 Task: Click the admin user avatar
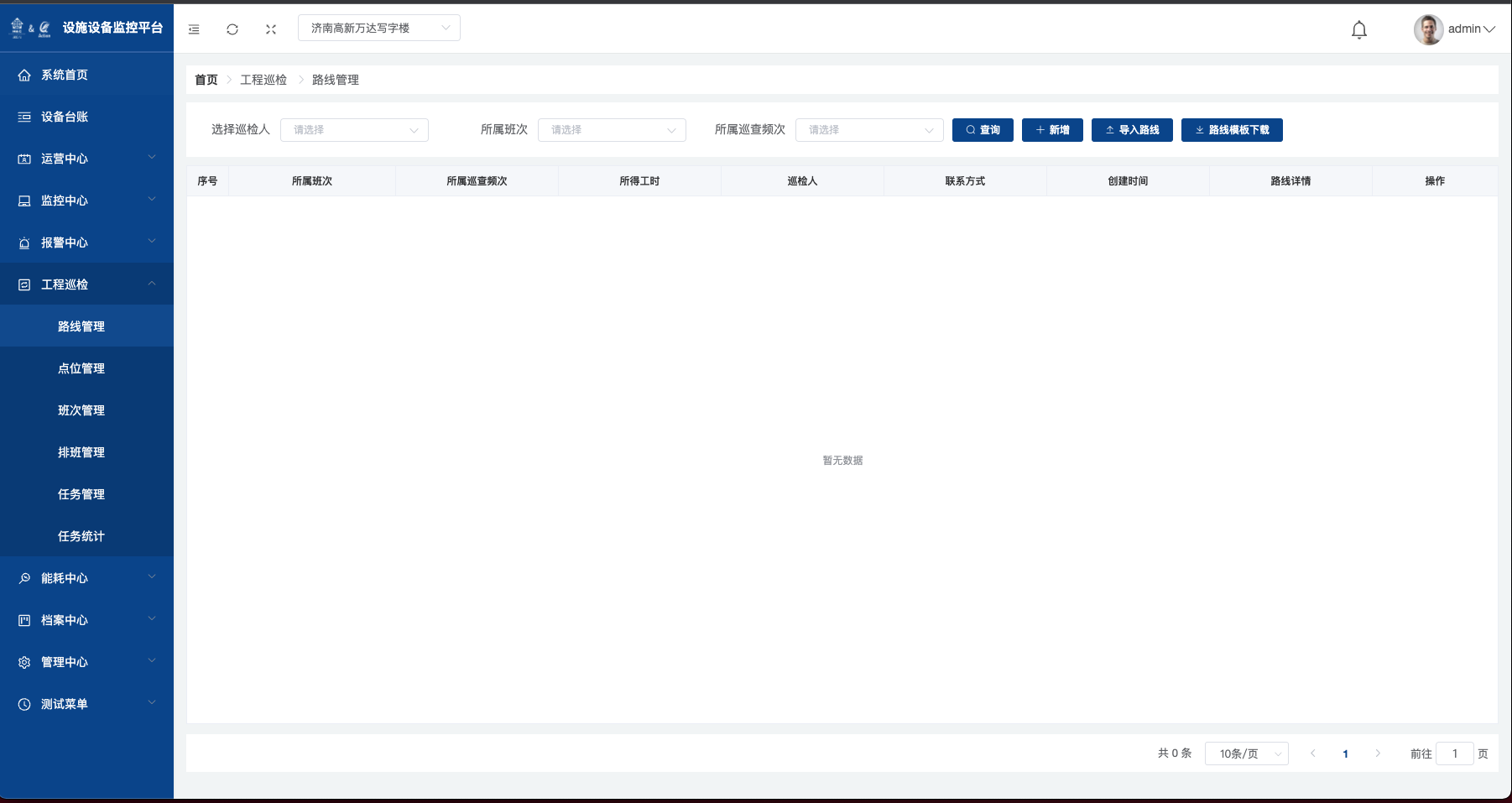1428,29
